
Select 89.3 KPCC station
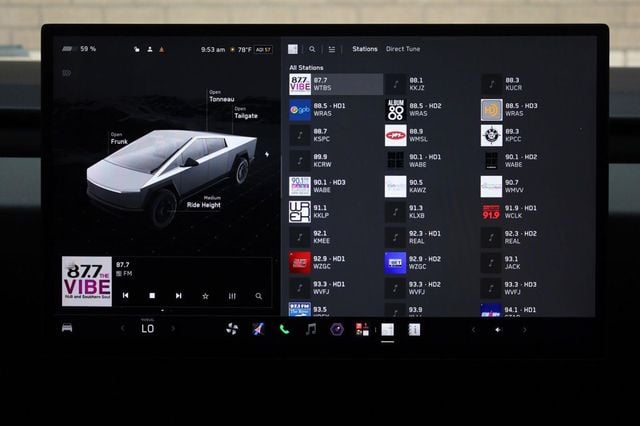tap(528, 135)
